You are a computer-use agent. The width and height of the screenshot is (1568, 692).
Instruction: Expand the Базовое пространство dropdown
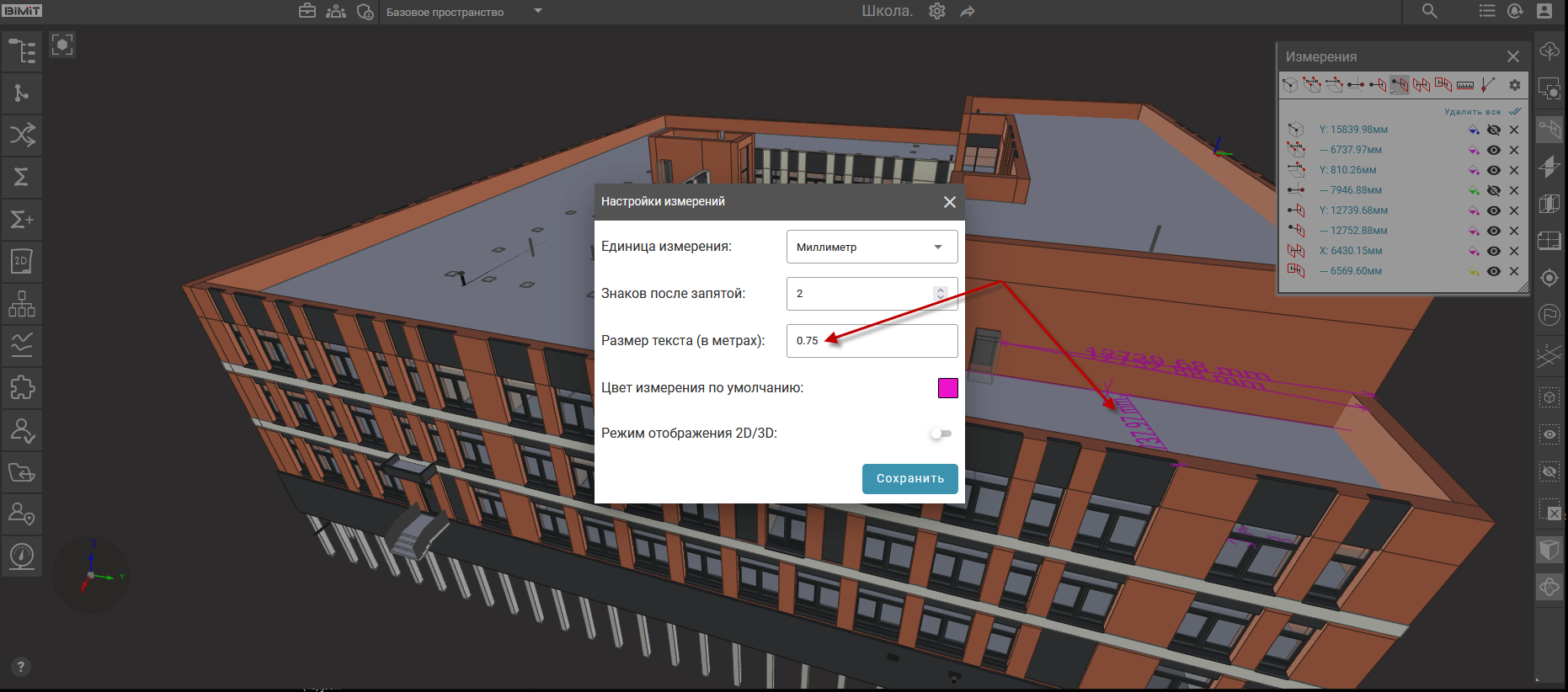[x=538, y=12]
